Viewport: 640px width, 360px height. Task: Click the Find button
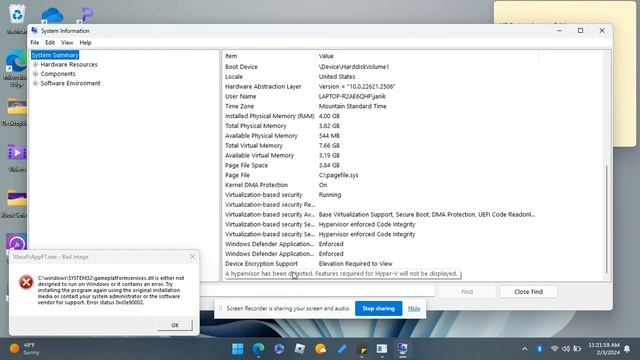click(x=467, y=292)
